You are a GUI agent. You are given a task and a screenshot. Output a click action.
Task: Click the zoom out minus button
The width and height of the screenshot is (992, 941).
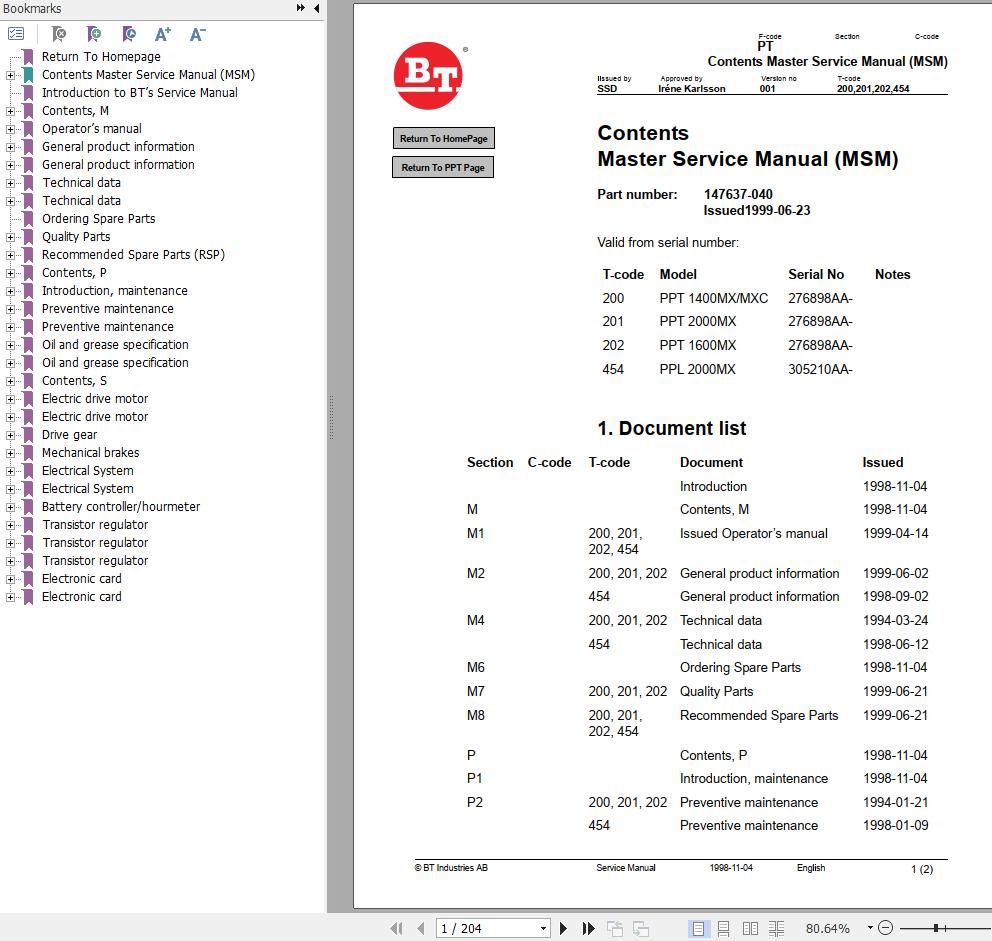886,928
